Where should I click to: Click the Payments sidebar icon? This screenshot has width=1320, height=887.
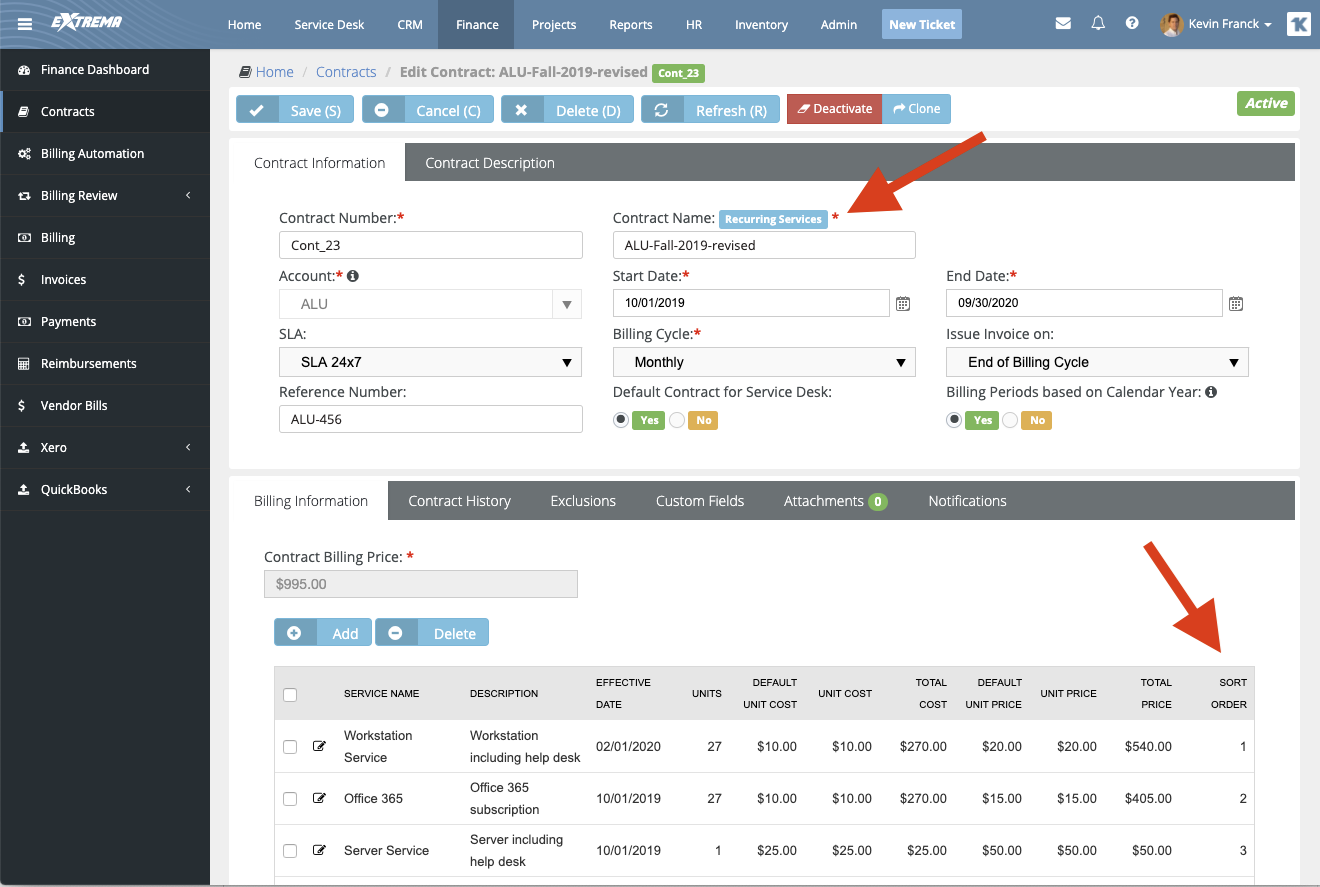point(24,322)
